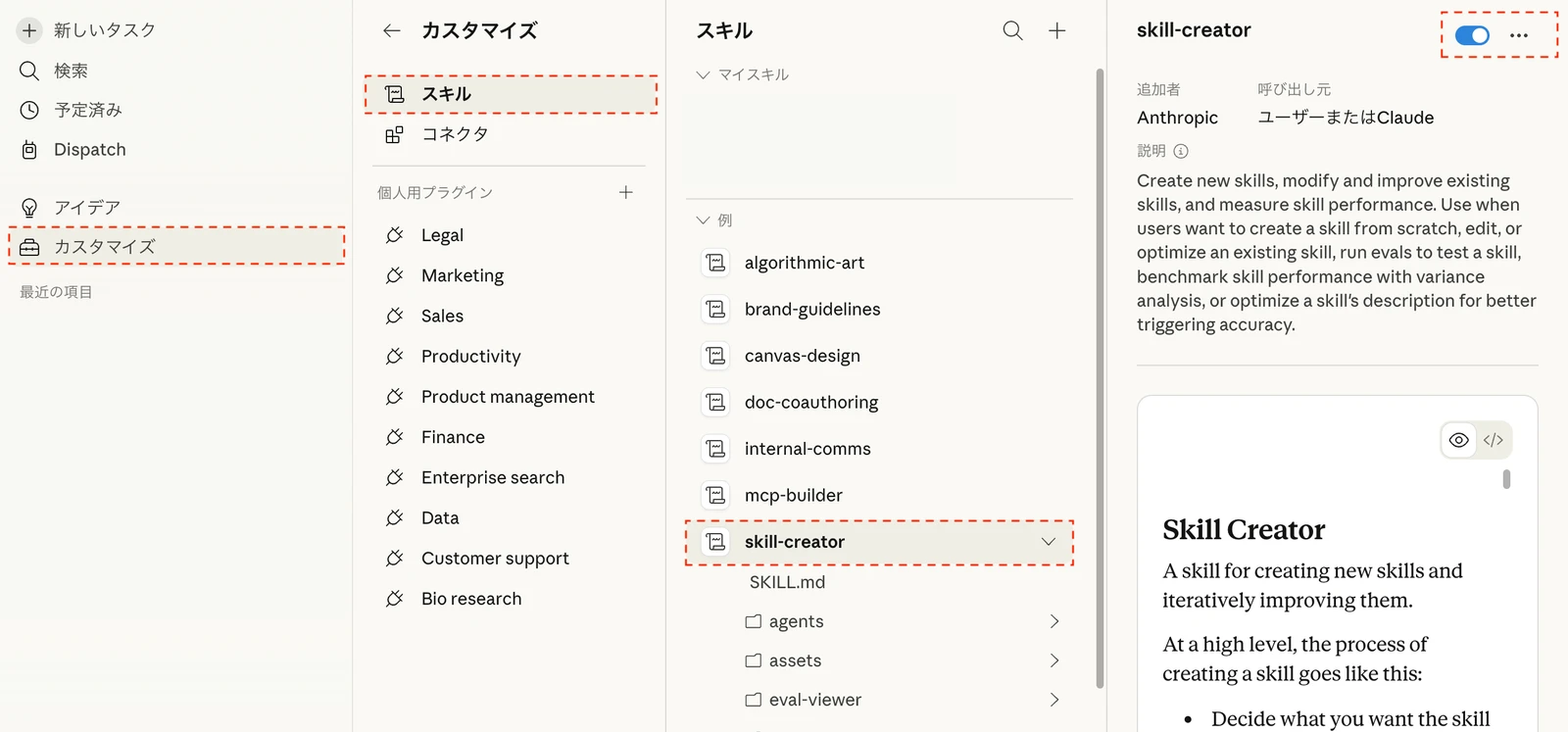Click the plus icon to add skill
Viewport: 1568px width, 732px height.
tap(1056, 31)
